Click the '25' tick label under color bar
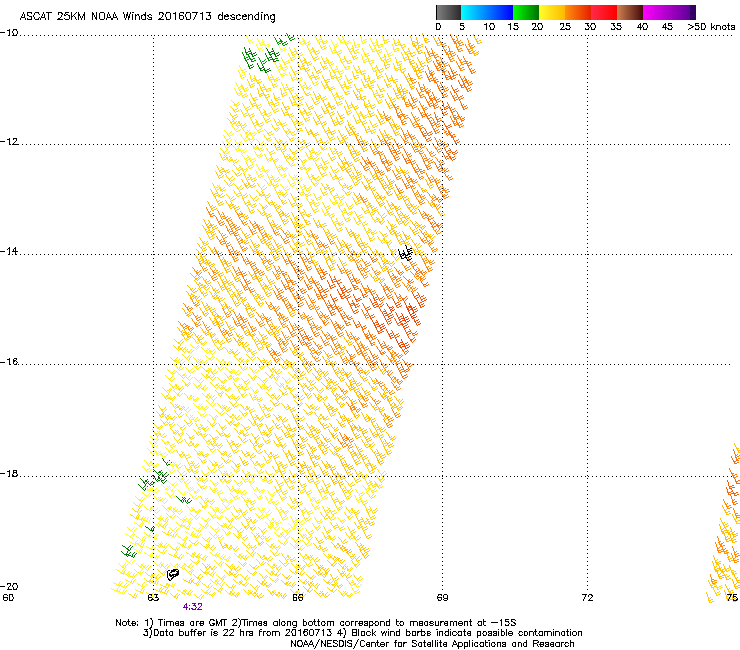The height and width of the screenshot is (650, 740). pyautogui.click(x=565, y=27)
